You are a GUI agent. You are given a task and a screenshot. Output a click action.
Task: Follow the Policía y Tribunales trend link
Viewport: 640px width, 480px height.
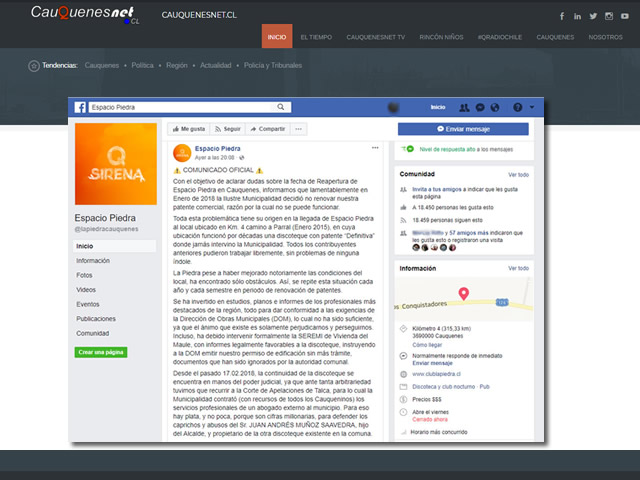coord(273,65)
